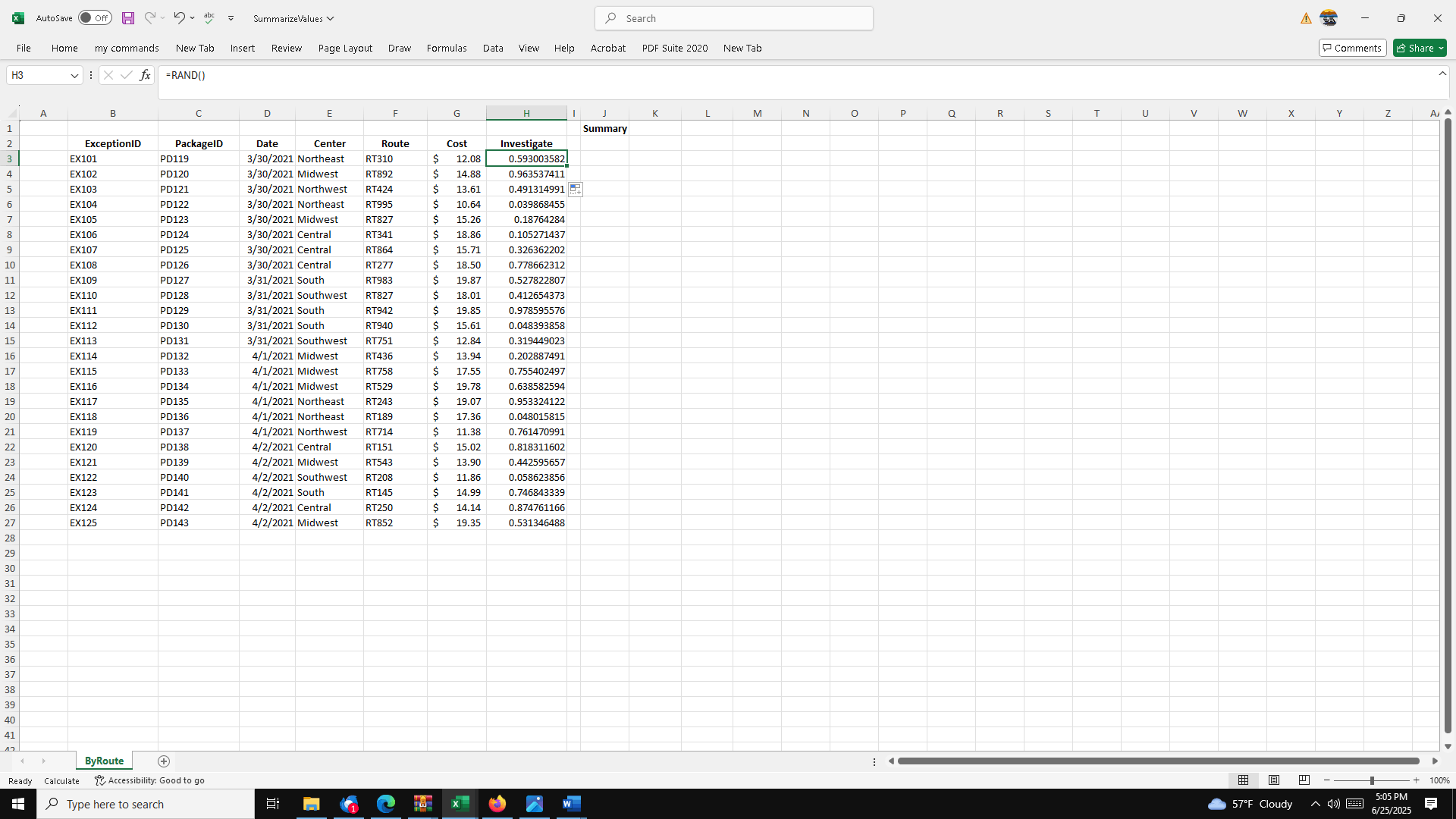
Task: Click the Undo arrow icon
Action: (179, 17)
